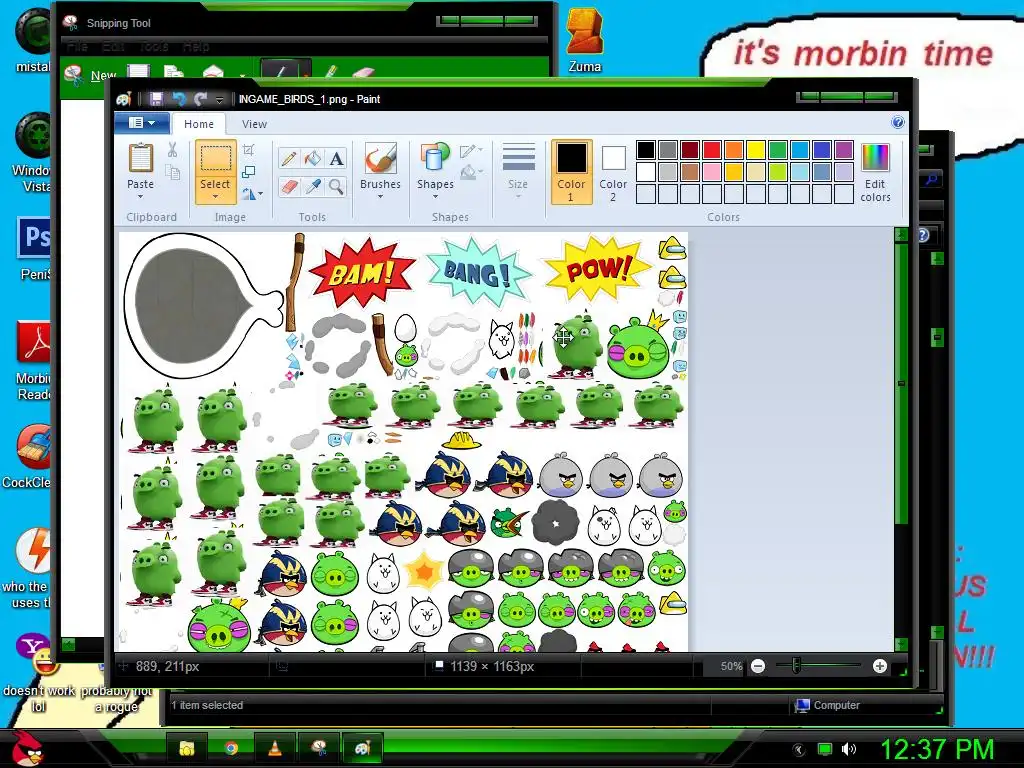
Task: Switch to the Home ribbon tab
Action: [199, 124]
